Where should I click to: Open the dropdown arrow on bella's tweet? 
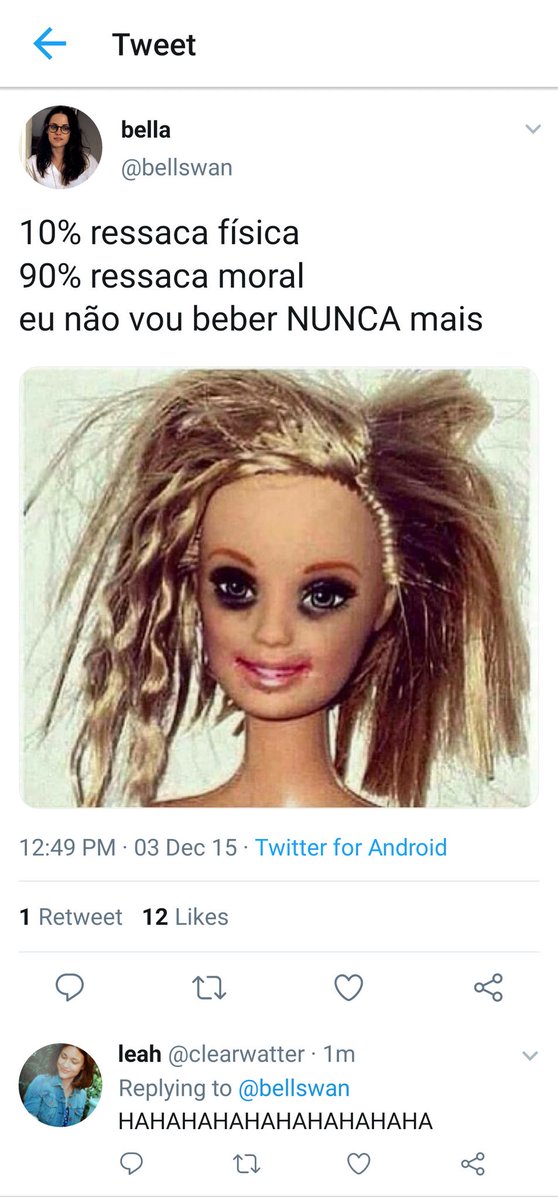[531, 130]
